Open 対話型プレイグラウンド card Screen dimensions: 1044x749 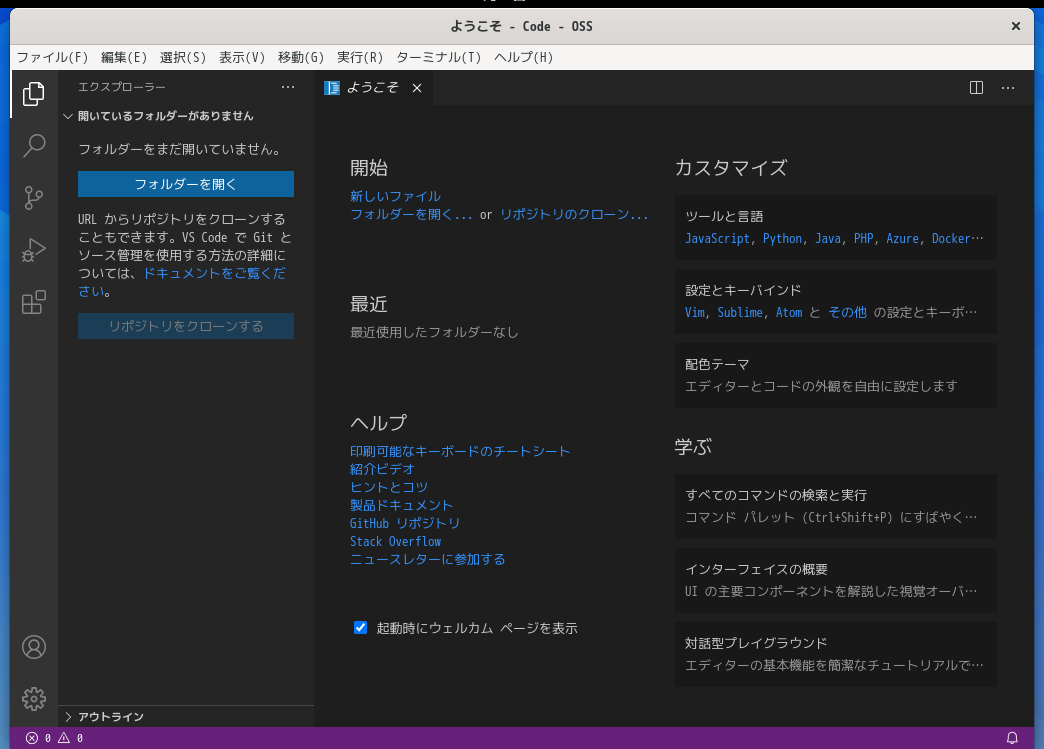point(836,654)
